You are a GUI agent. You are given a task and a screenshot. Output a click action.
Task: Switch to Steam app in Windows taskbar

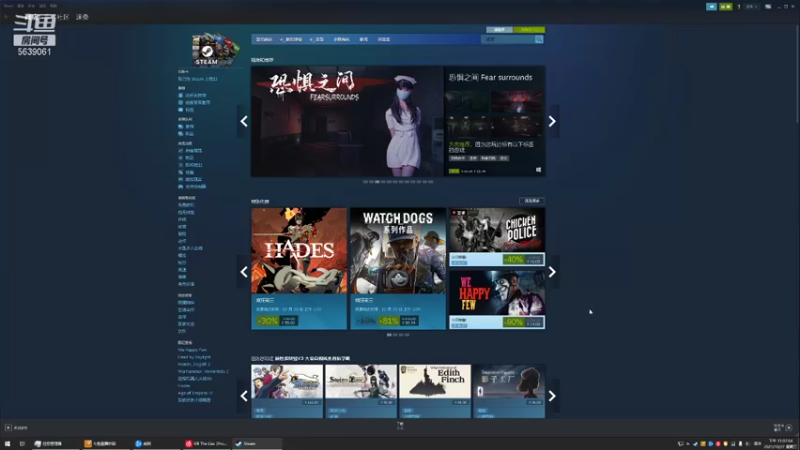[x=257, y=444]
